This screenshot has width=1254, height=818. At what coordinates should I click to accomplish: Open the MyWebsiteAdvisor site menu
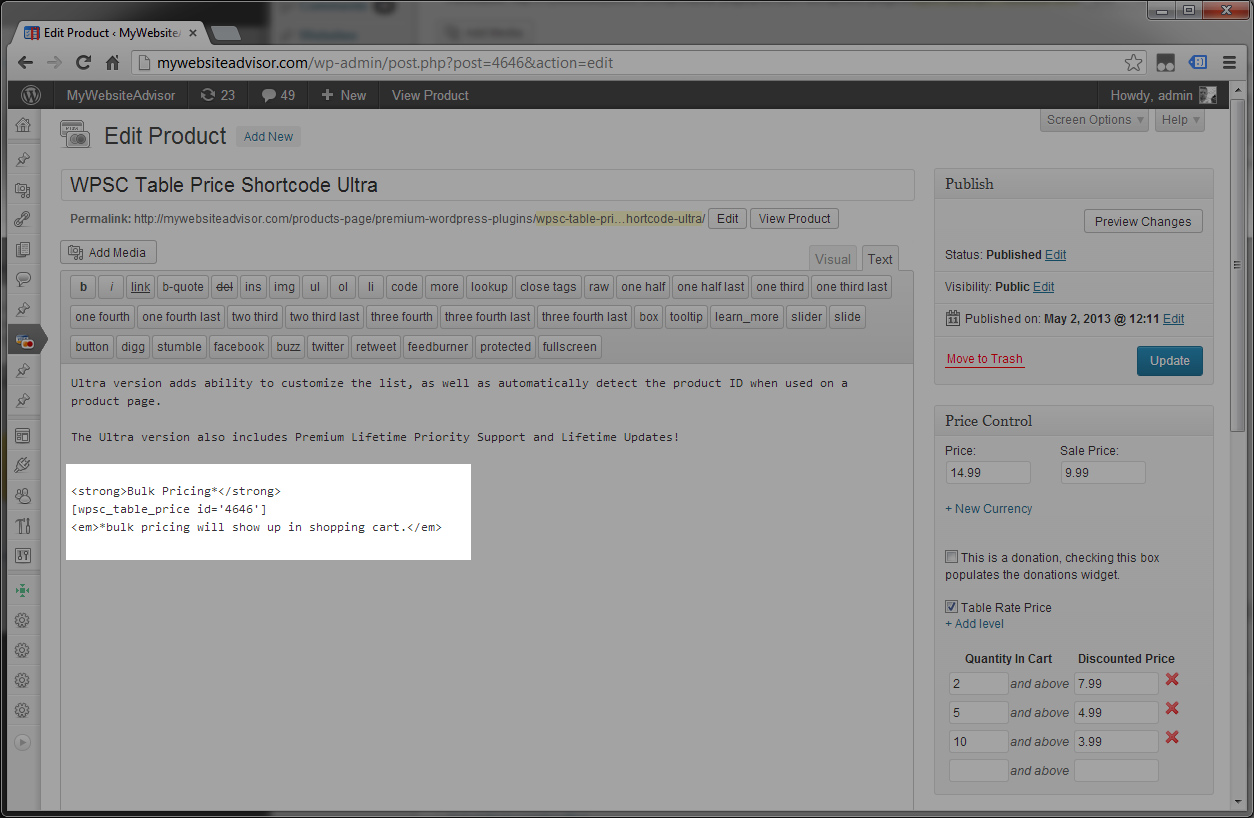(121, 95)
